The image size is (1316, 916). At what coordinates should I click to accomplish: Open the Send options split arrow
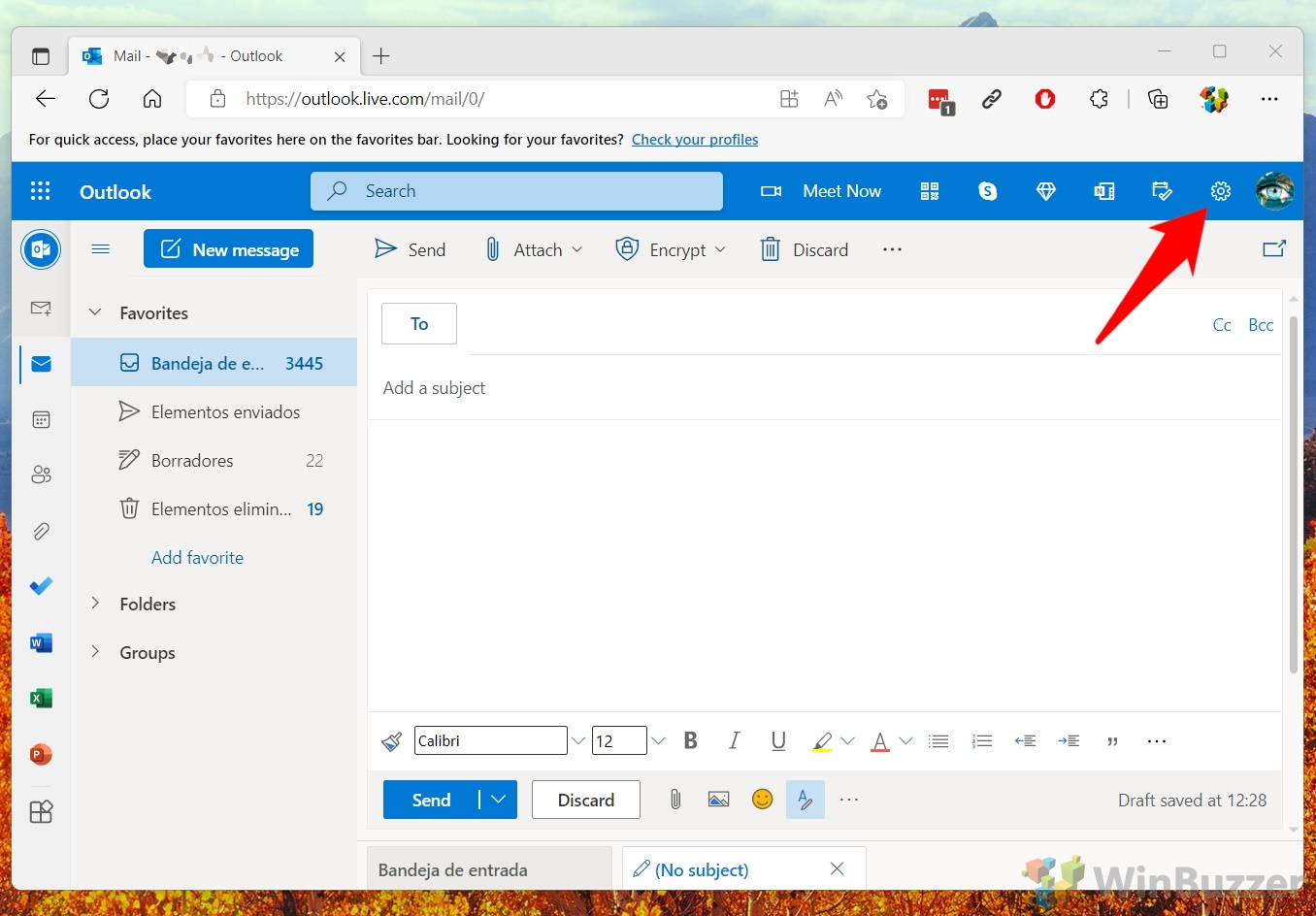point(499,800)
